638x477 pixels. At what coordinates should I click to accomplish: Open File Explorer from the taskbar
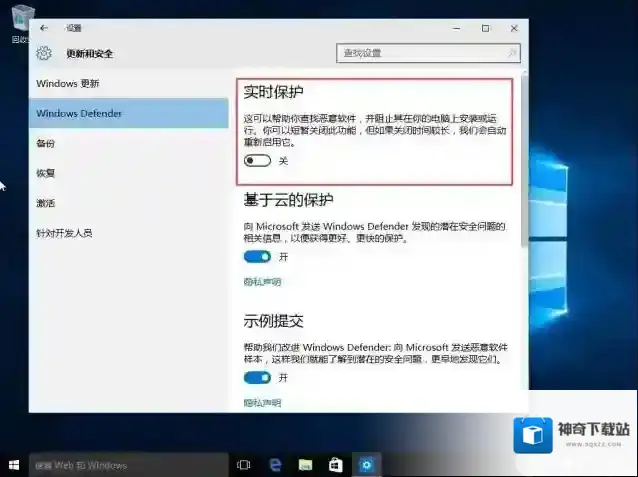305,465
